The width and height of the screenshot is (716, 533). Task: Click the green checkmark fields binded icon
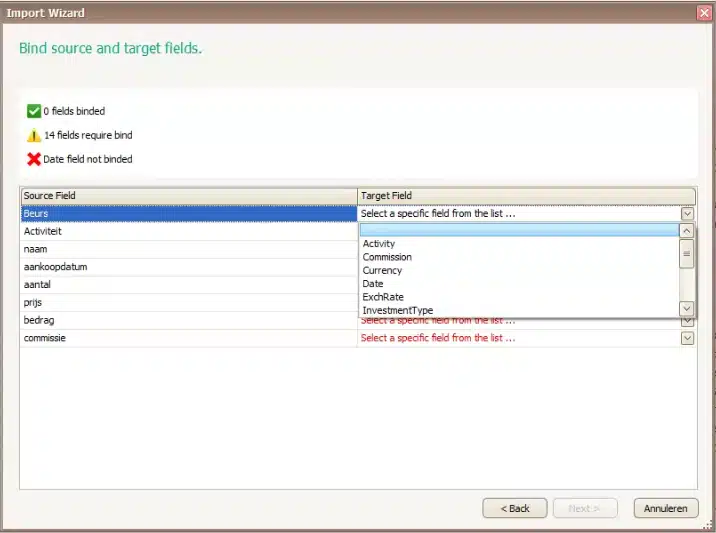[33, 111]
